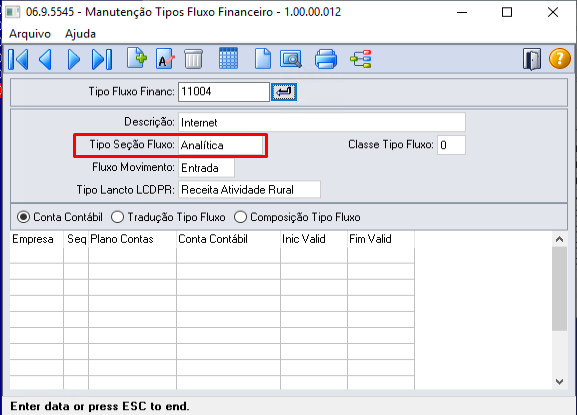Open the Ajuda menu
The height and width of the screenshot is (415, 577).
[x=80, y=34]
